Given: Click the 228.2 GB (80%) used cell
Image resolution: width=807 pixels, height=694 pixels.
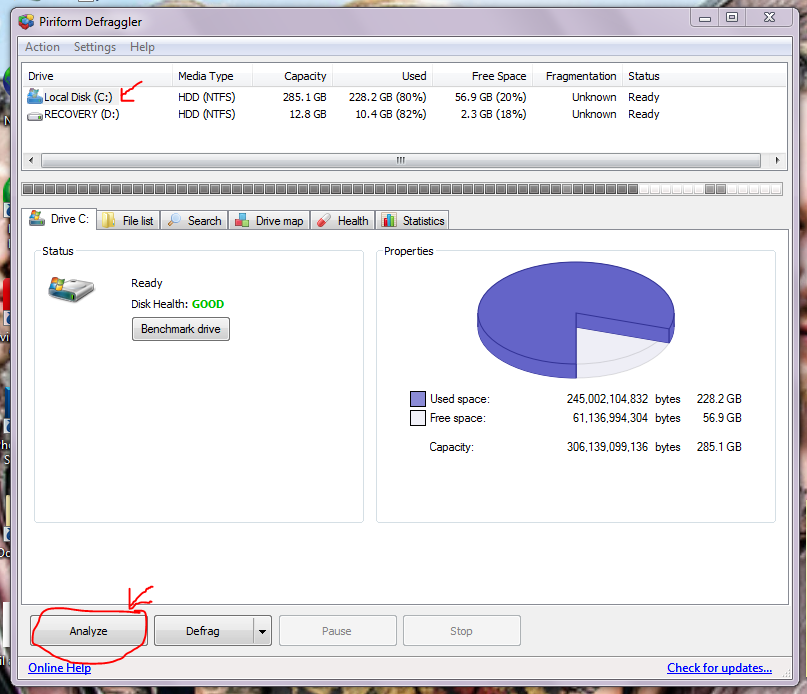Looking at the screenshot, I should 388,97.
